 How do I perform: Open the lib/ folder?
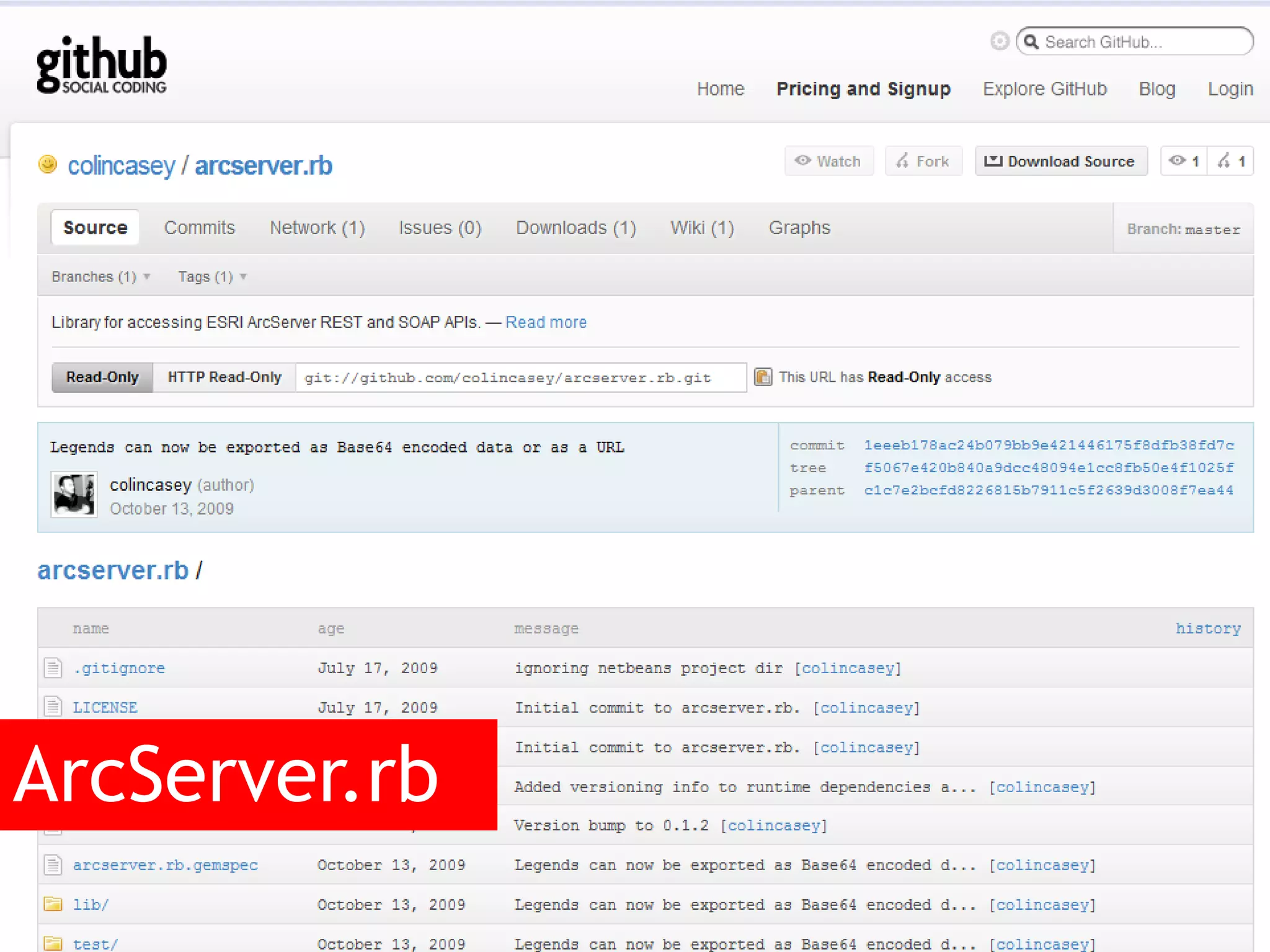coord(91,905)
